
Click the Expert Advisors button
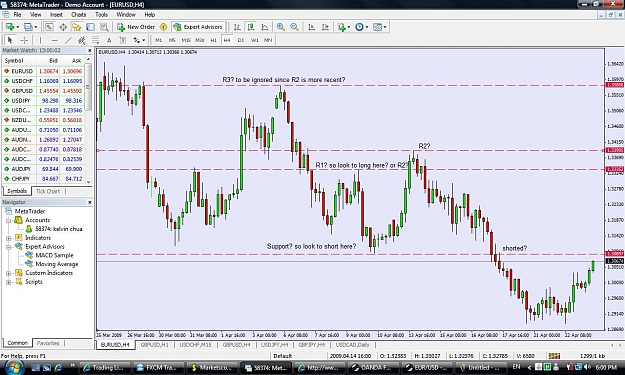tap(197, 27)
